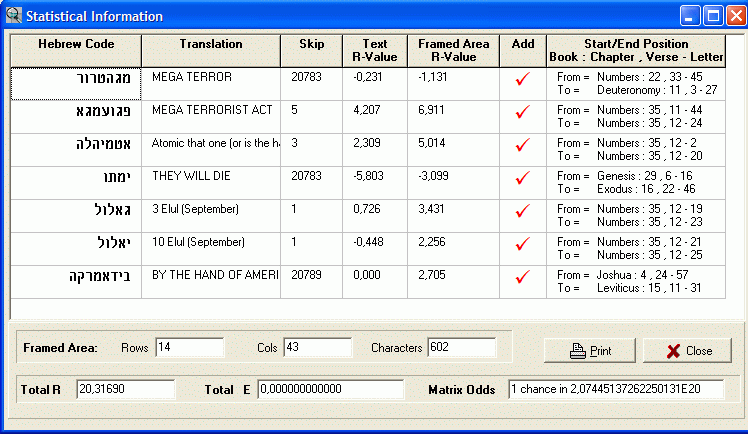Toggle the Add checkmark for MEGA TERRORIST ACT
Viewport: 748px width, 434px height.
click(523, 112)
